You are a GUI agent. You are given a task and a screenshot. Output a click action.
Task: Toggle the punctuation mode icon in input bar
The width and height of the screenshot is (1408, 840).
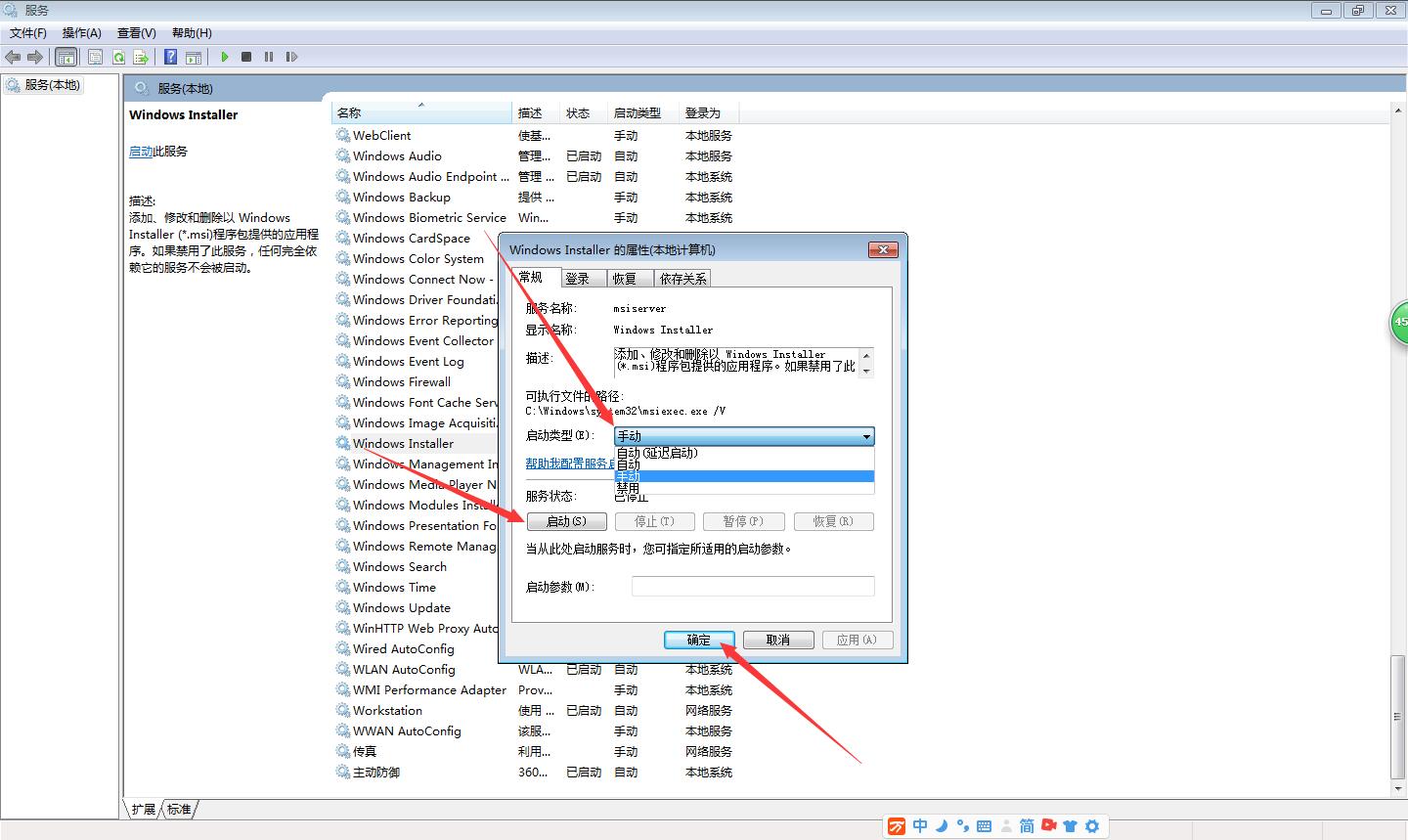962,826
